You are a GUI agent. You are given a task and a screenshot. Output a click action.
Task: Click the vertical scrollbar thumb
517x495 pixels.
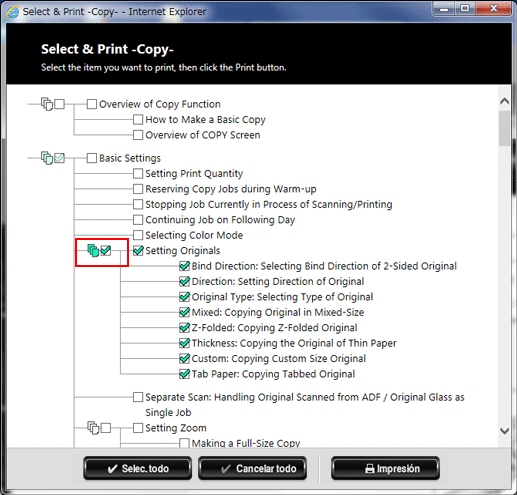(x=504, y=129)
